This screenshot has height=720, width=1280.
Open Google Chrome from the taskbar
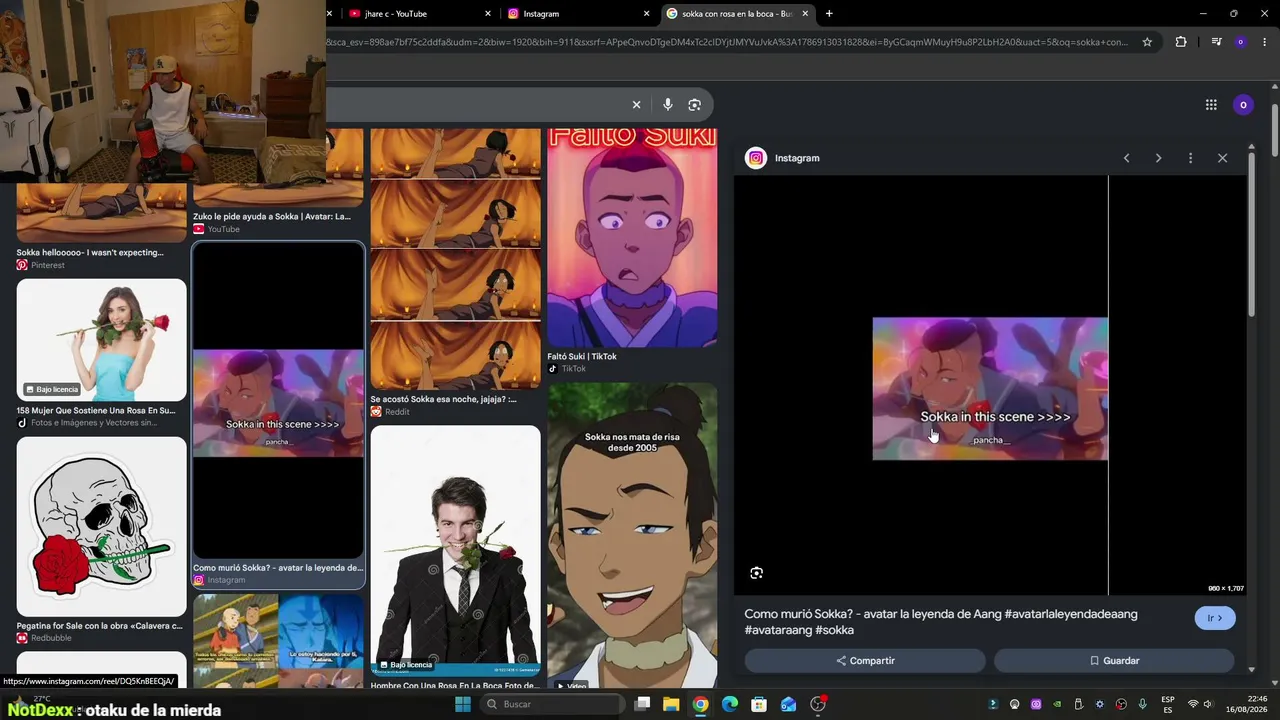(701, 704)
